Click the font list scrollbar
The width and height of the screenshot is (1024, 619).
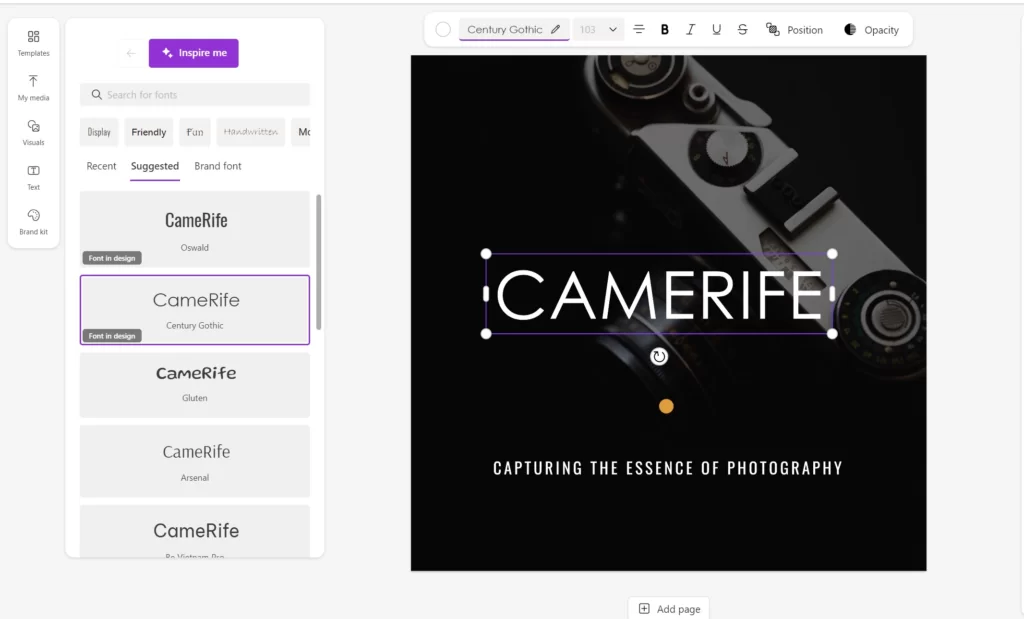319,262
